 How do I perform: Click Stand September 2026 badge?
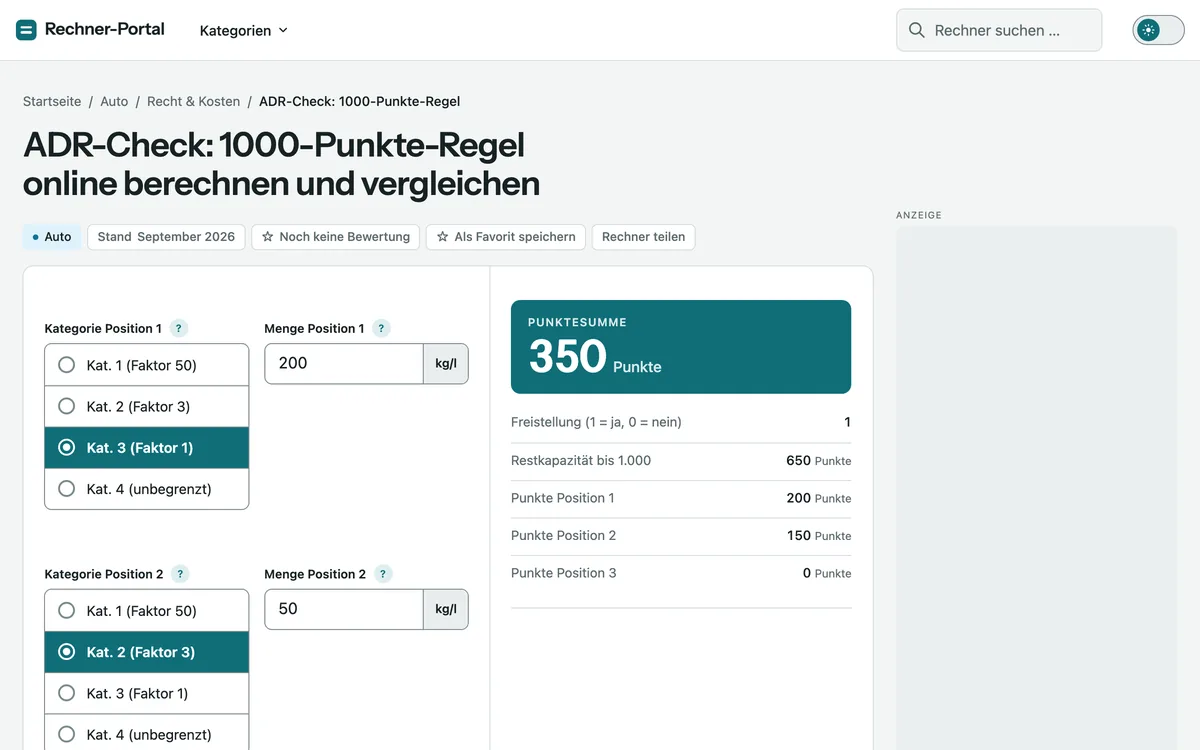(x=166, y=237)
